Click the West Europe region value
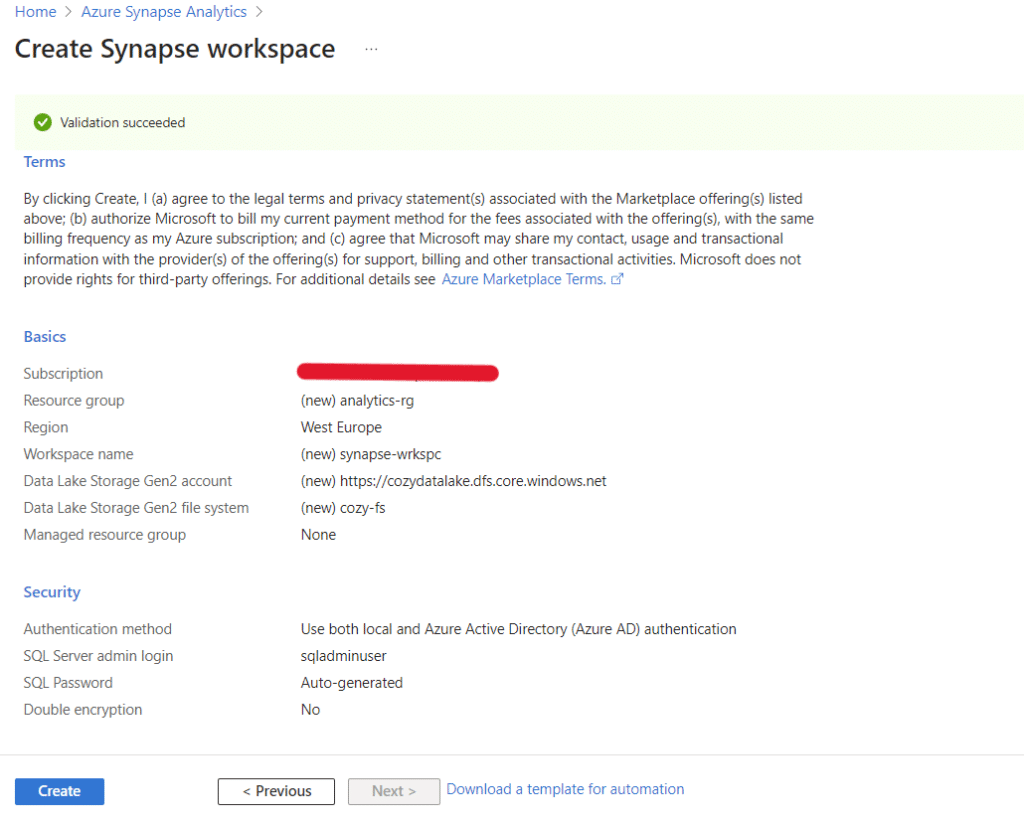 click(341, 427)
